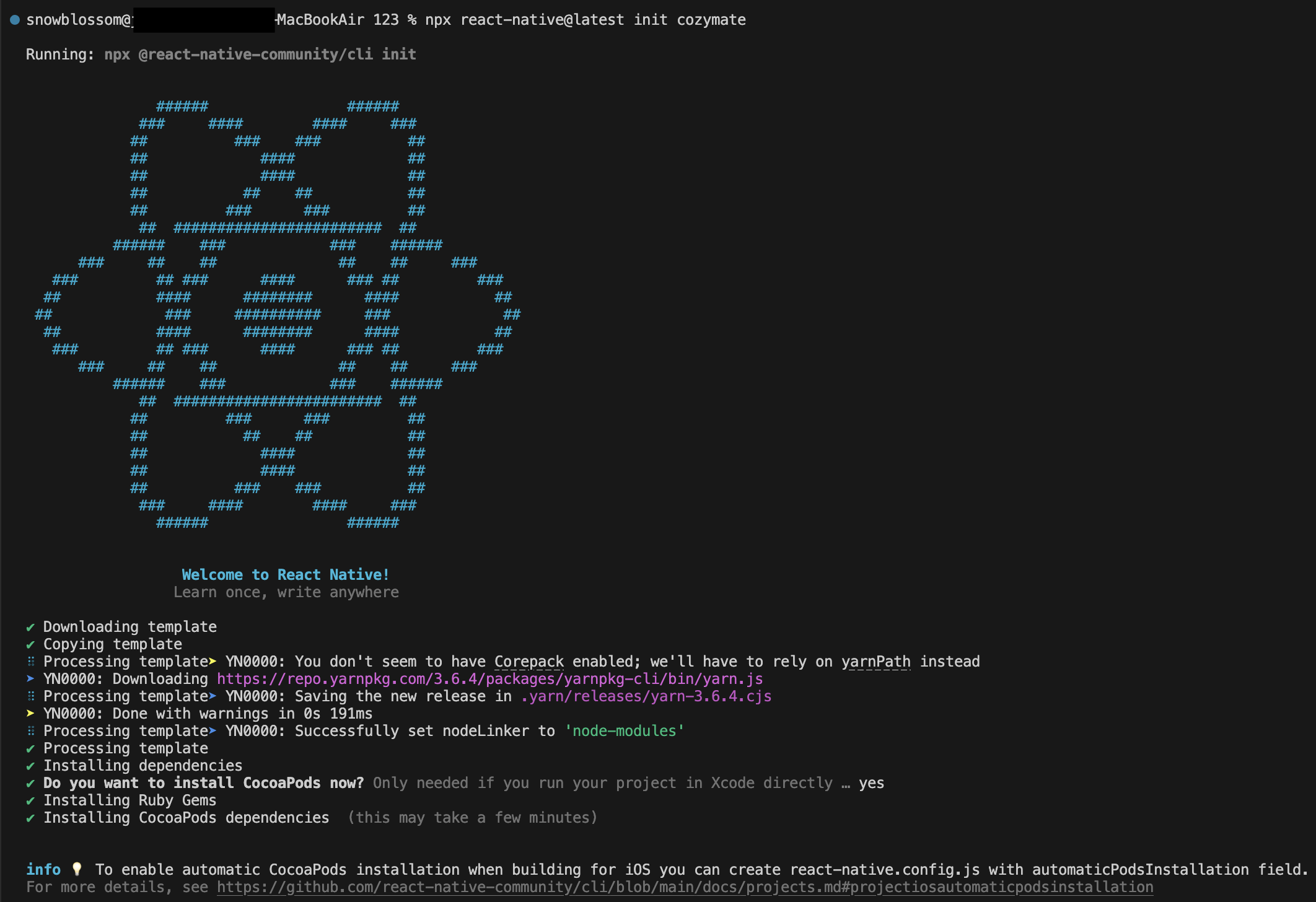Click the blue command status dot beside the prompt

point(14,20)
